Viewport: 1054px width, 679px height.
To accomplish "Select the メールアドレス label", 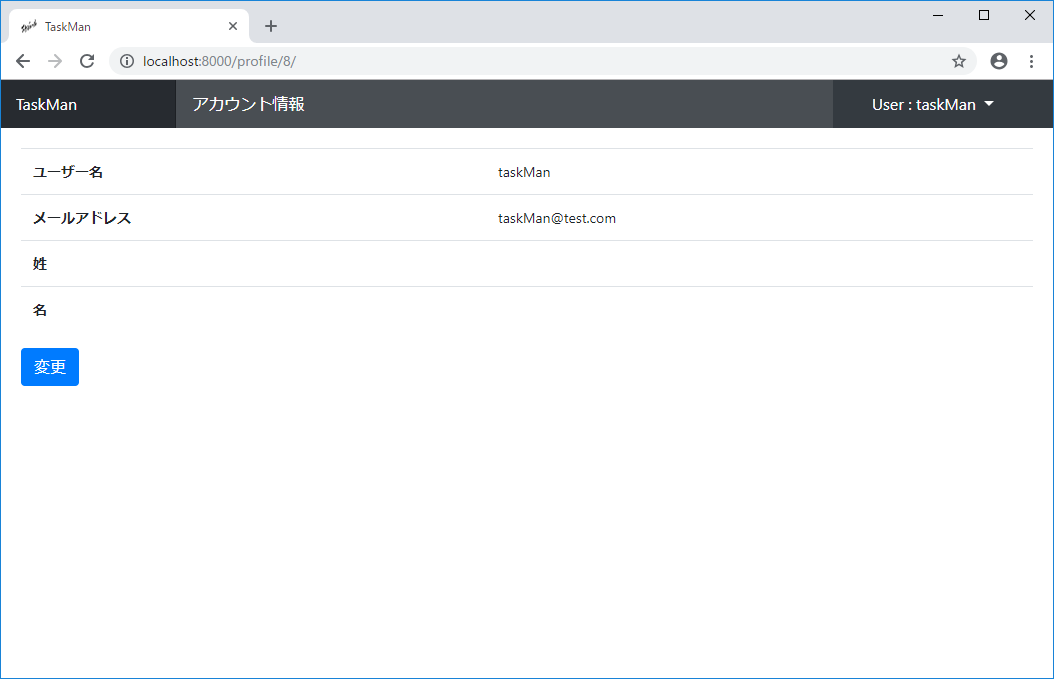I will (x=82, y=218).
